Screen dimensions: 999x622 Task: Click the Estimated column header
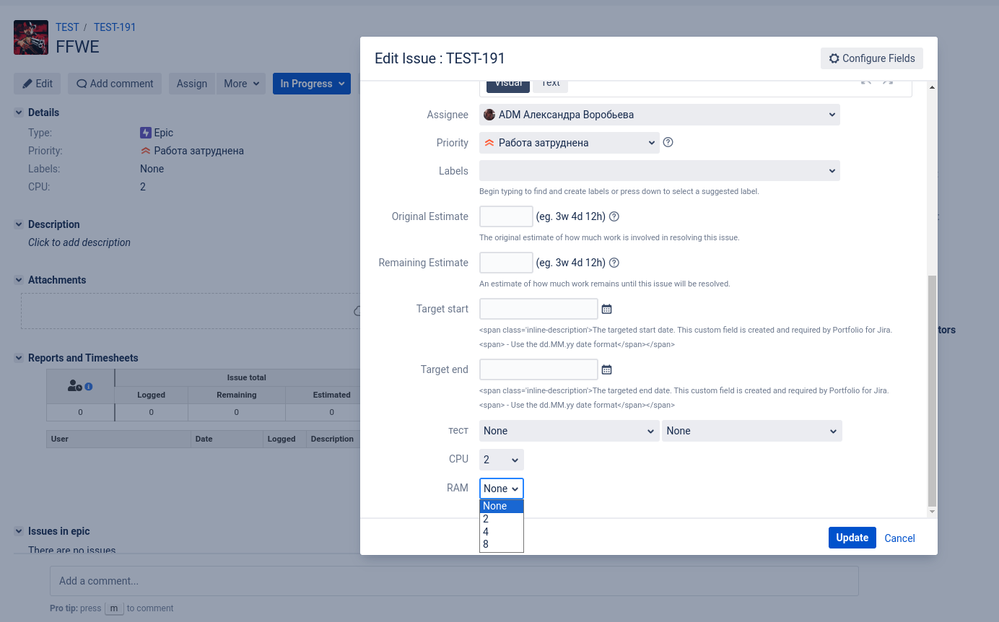click(331, 395)
